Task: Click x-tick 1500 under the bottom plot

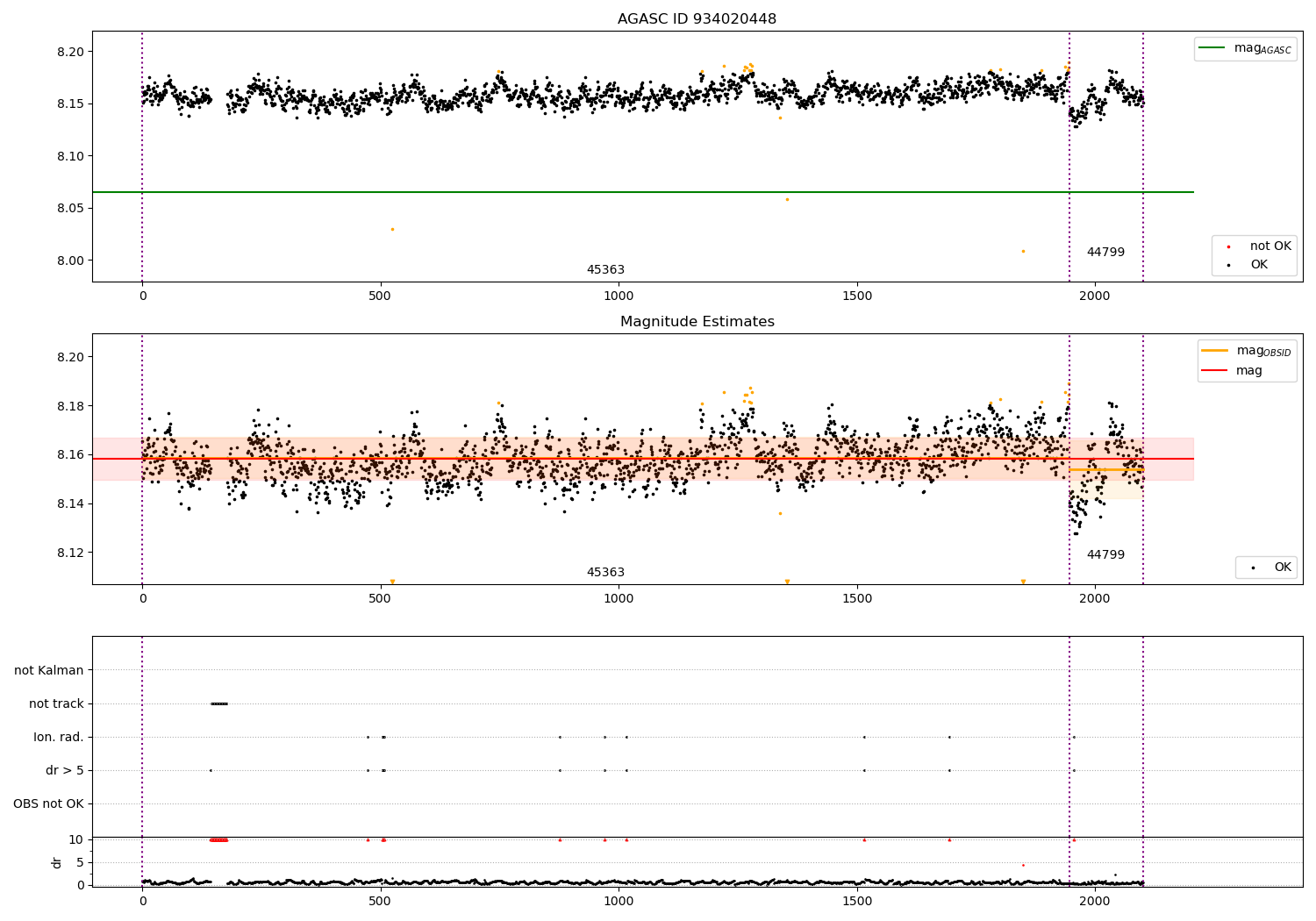Action: click(857, 901)
